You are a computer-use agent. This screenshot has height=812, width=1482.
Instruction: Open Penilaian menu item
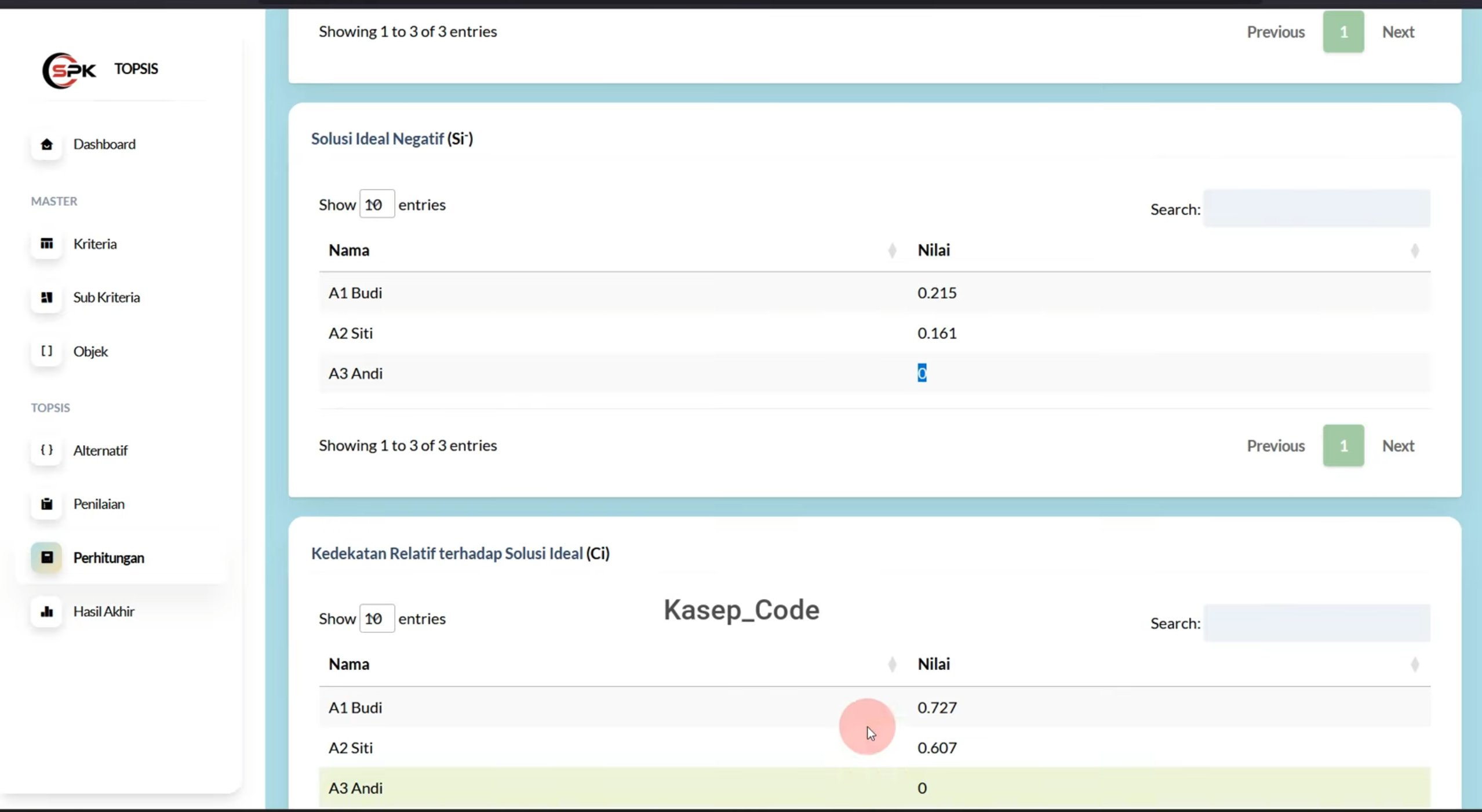click(x=99, y=504)
